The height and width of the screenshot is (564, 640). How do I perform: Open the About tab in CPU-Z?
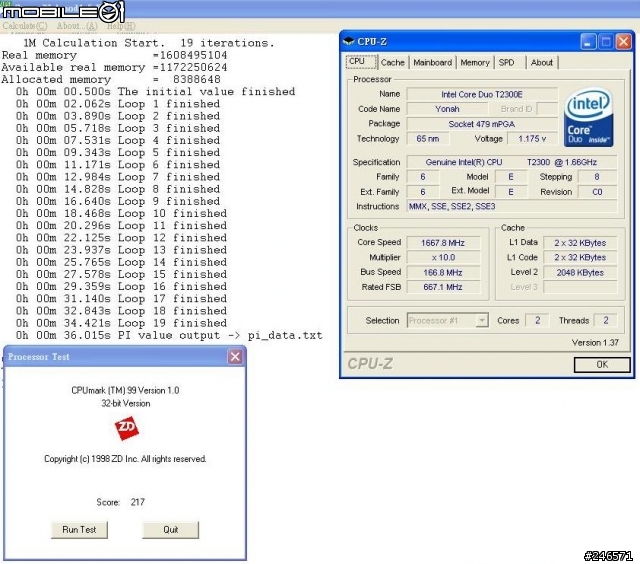[542, 62]
